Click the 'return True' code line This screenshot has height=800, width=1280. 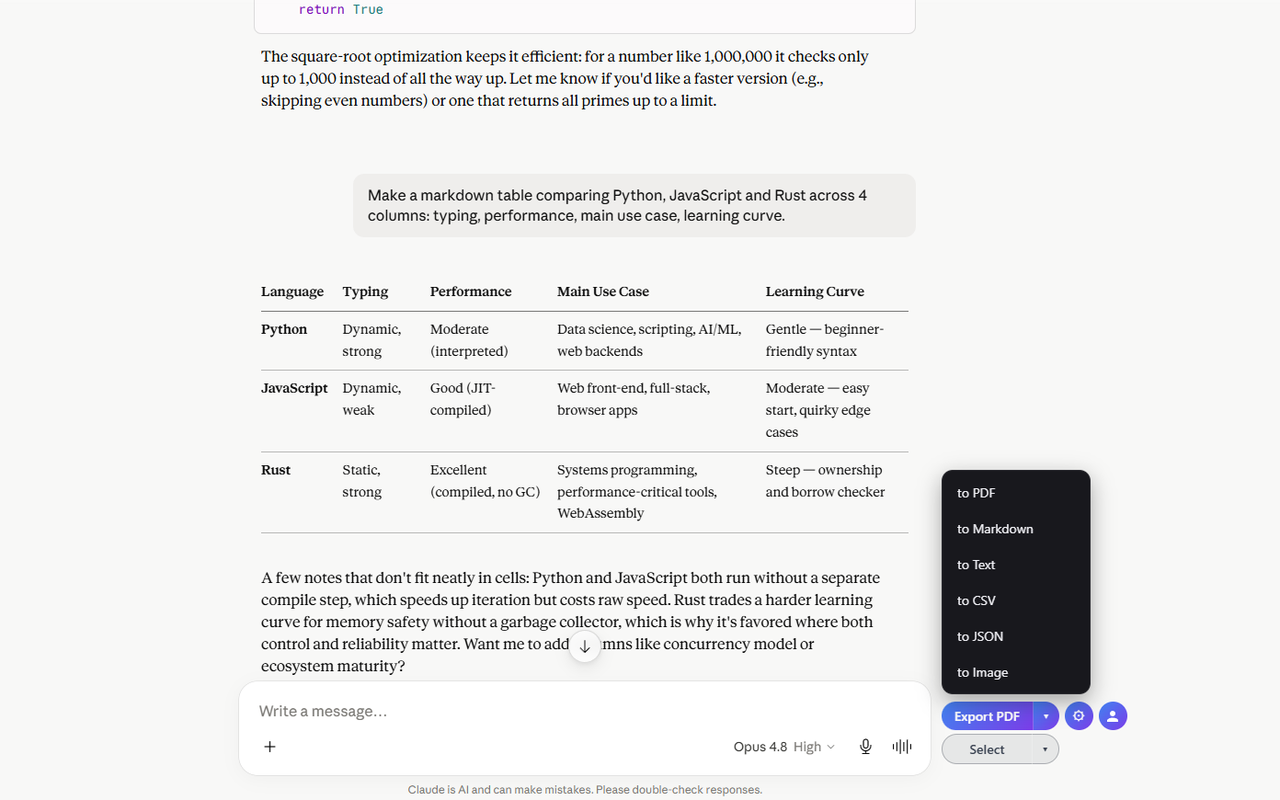point(341,9)
